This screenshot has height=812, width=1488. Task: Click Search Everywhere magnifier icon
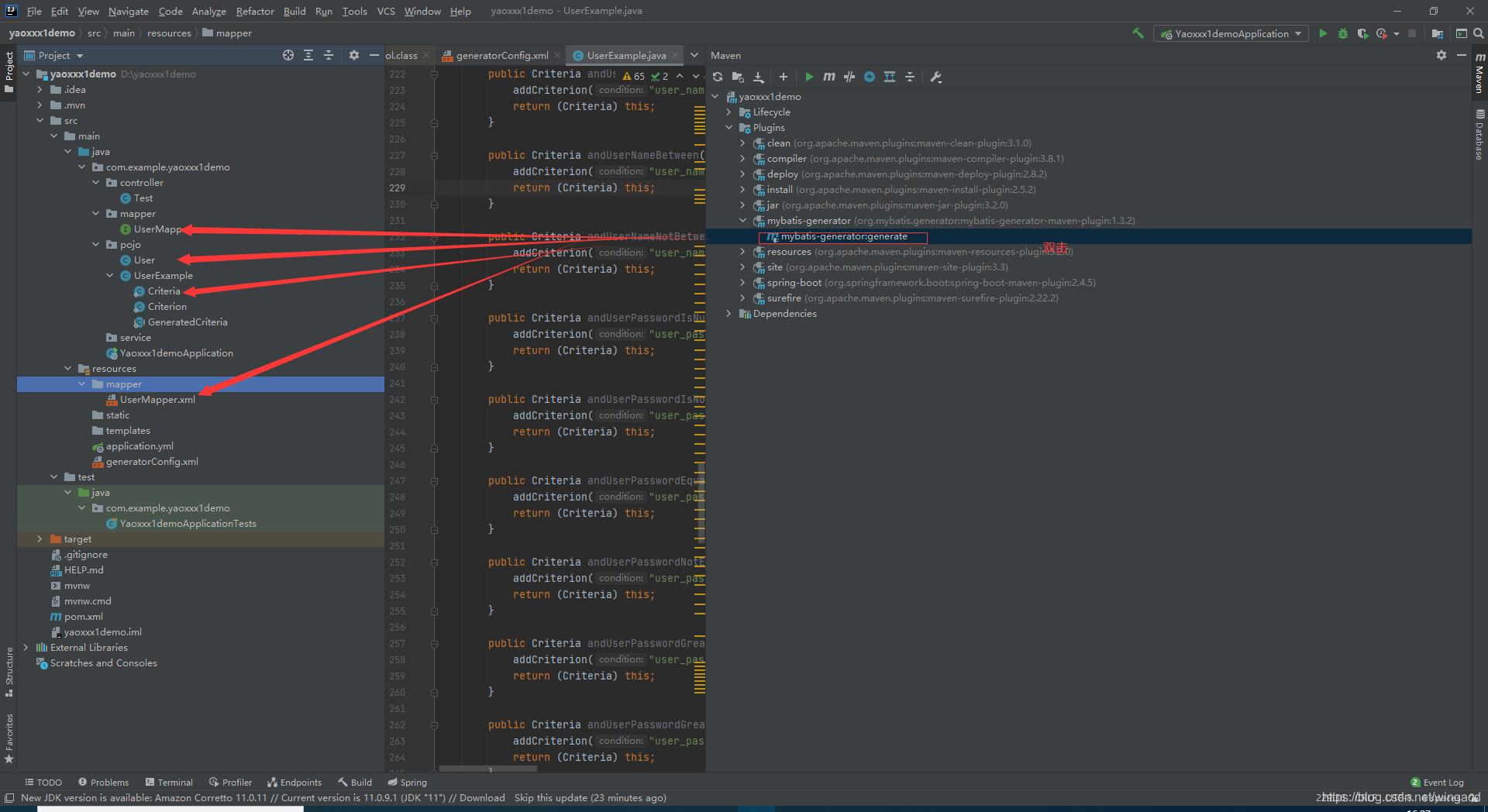point(1478,33)
